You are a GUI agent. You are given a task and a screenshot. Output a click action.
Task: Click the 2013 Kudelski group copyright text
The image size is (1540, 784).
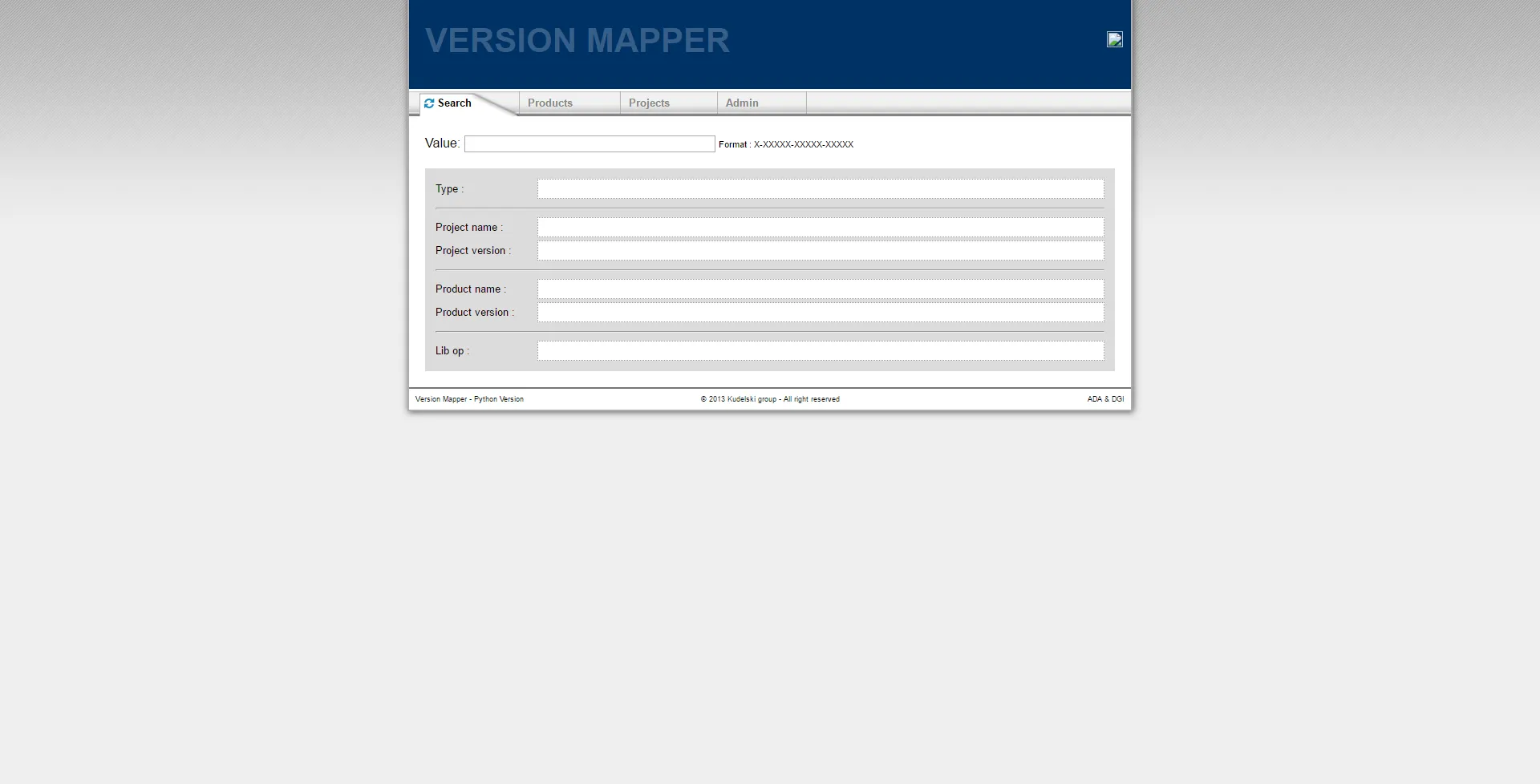(770, 399)
